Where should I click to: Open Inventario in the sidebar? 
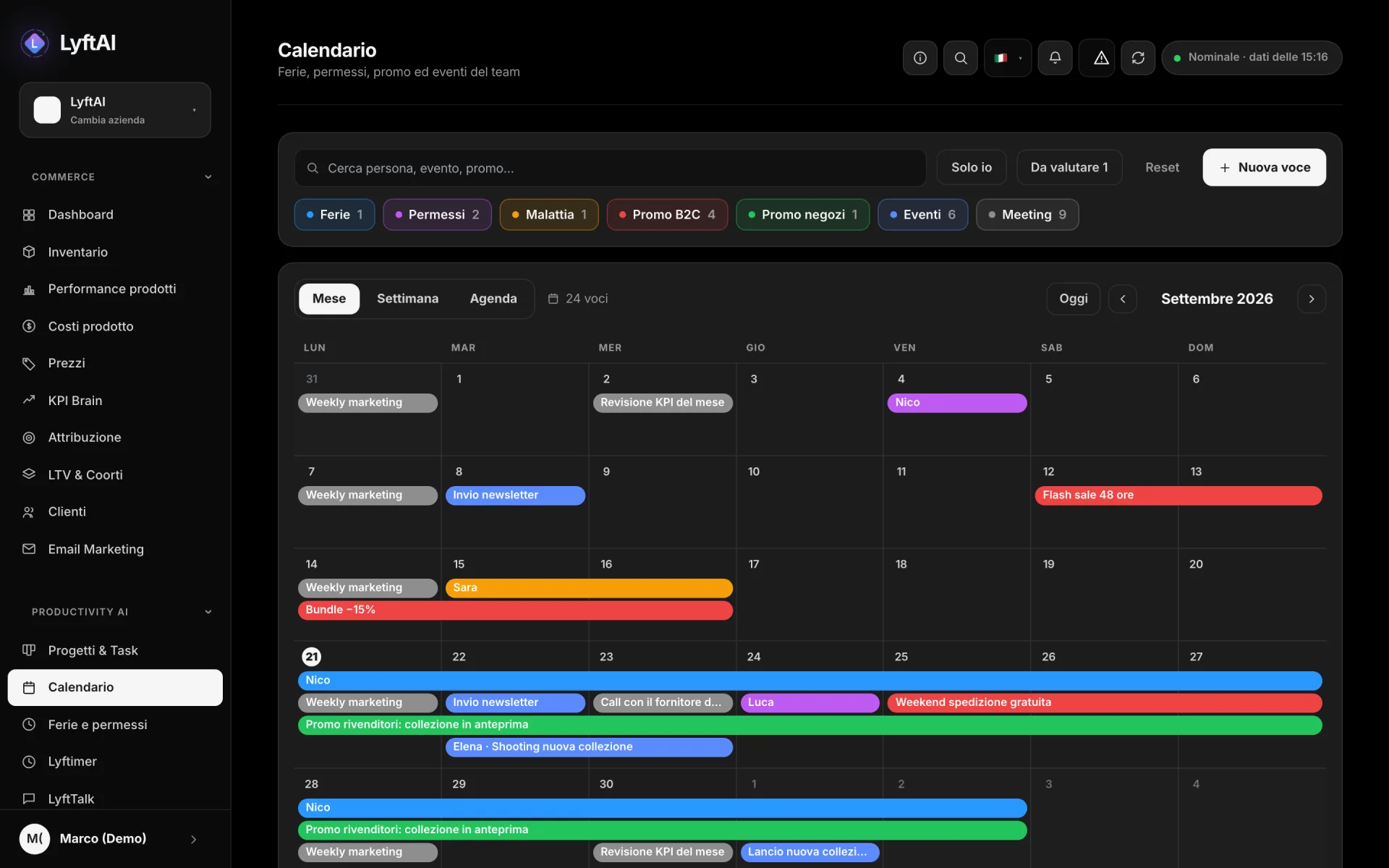point(115,252)
